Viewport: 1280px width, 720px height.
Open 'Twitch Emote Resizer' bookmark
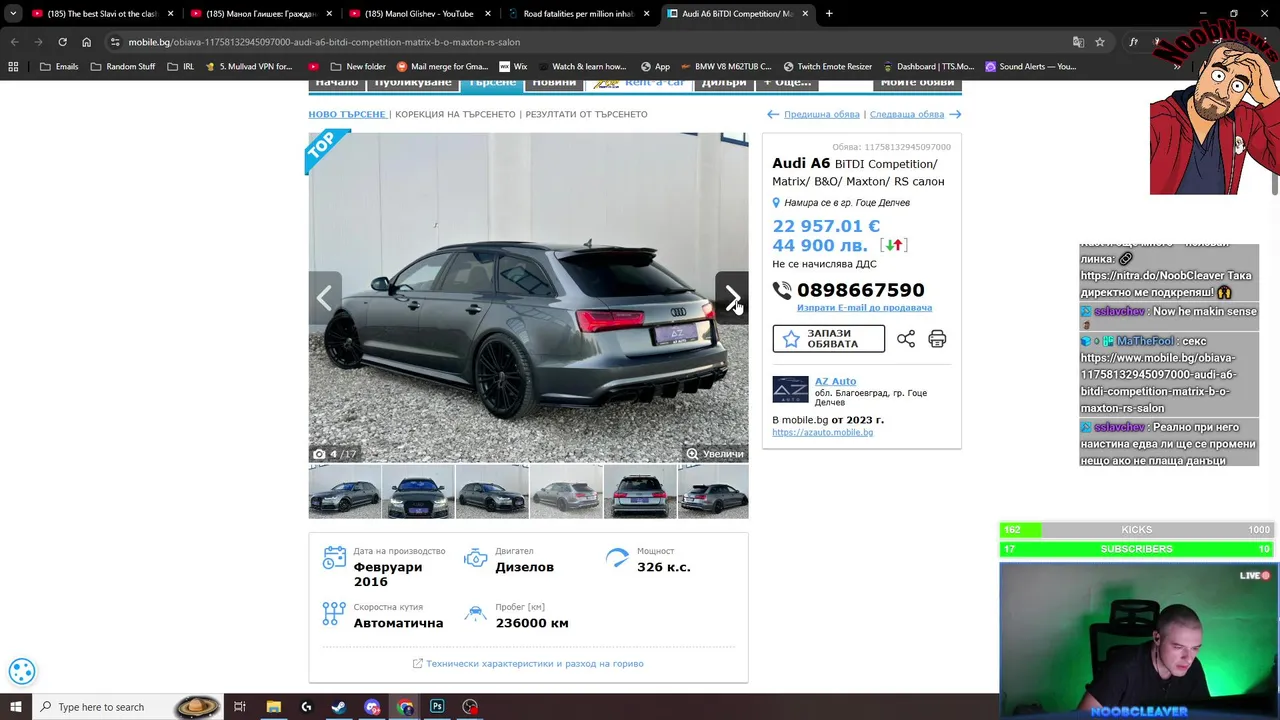828,66
